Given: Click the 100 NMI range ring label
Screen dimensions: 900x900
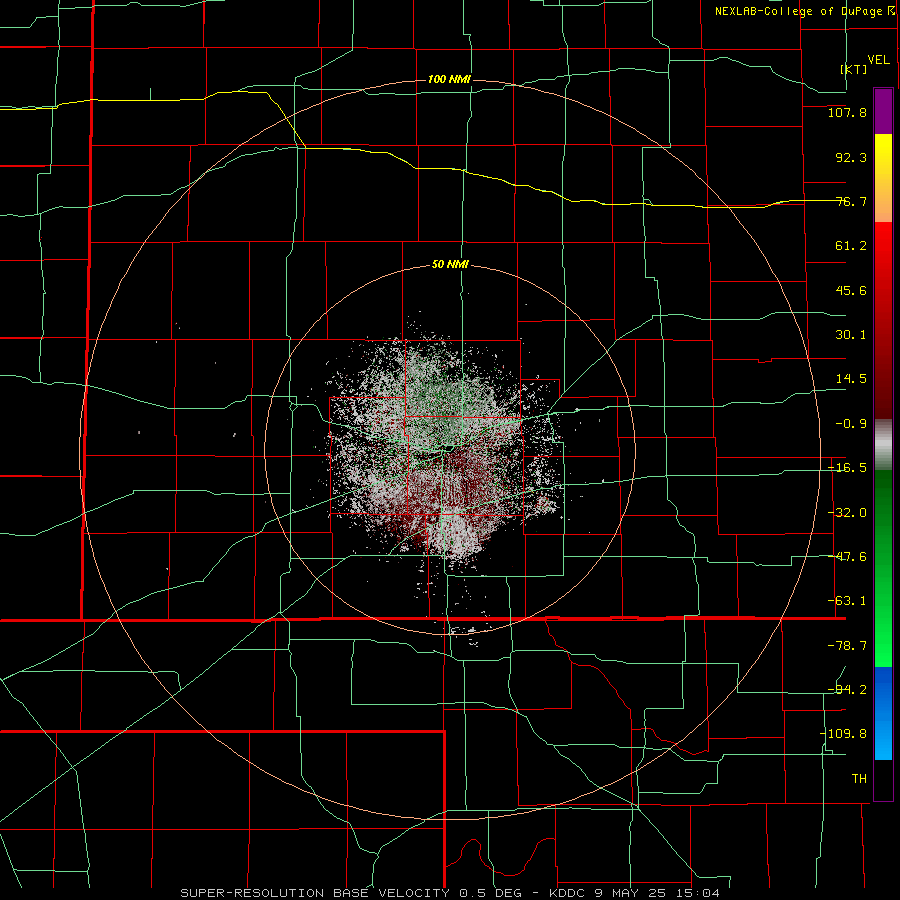Looking at the screenshot, I should pyautogui.click(x=449, y=79).
